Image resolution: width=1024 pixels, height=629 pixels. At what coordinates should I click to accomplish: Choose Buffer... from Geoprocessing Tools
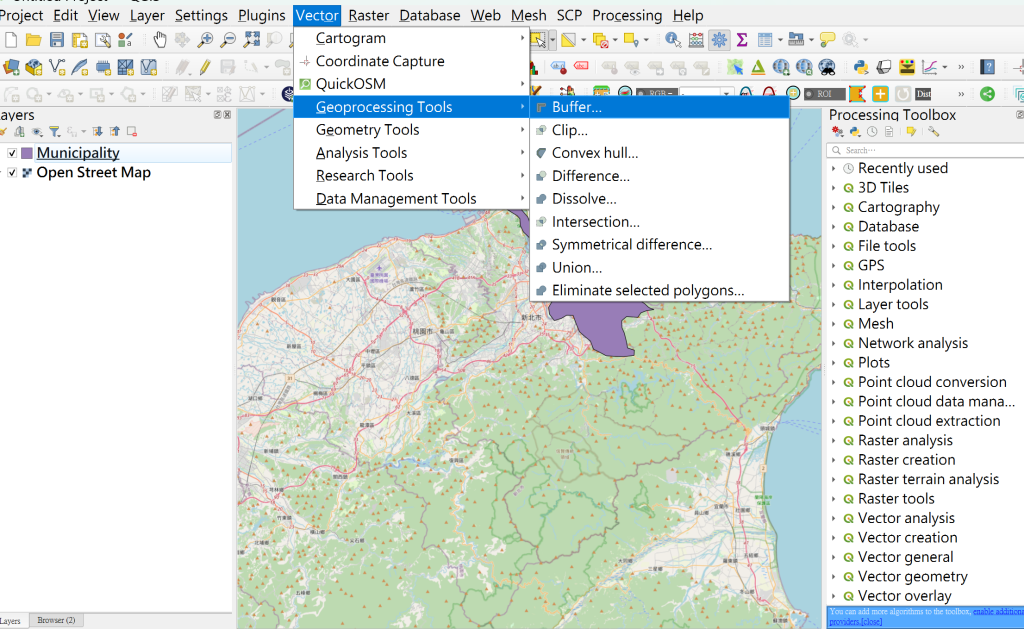660,107
